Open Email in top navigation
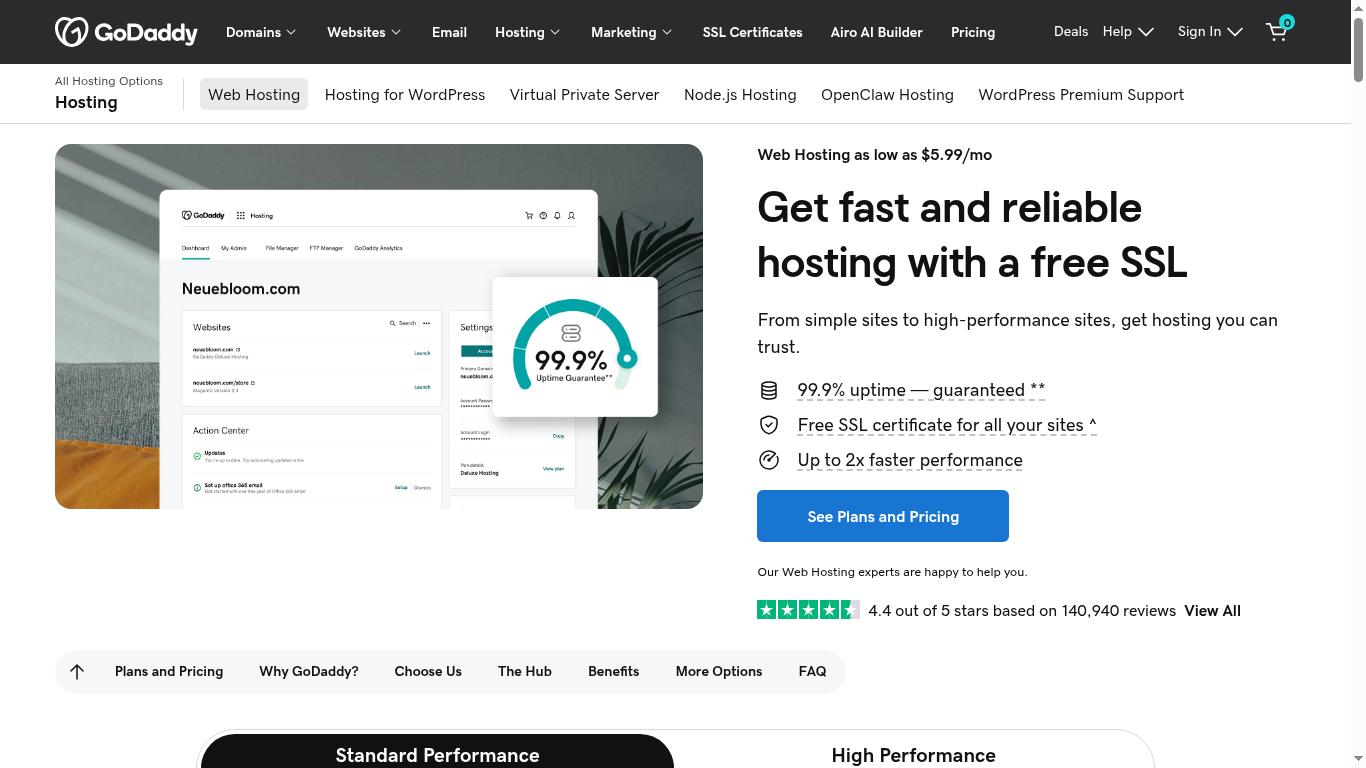 click(449, 32)
